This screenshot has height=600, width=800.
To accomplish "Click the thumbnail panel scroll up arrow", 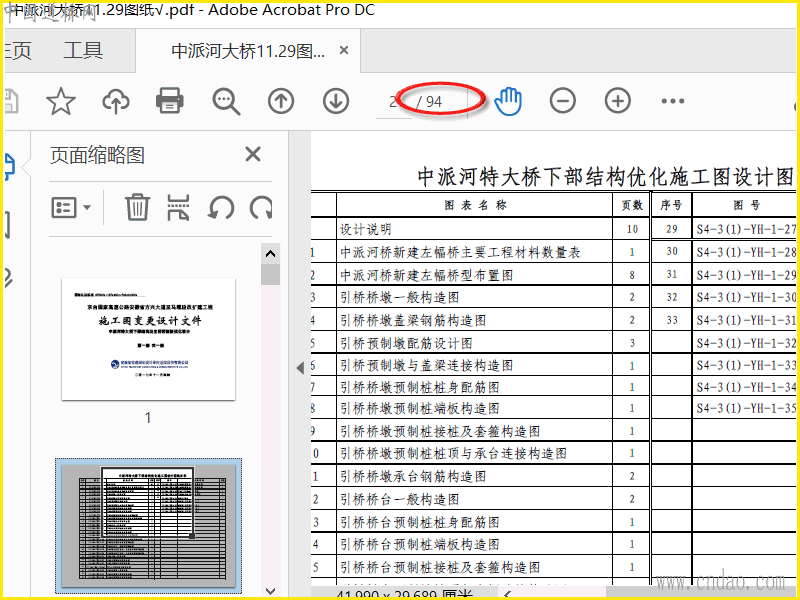I will [x=270, y=253].
